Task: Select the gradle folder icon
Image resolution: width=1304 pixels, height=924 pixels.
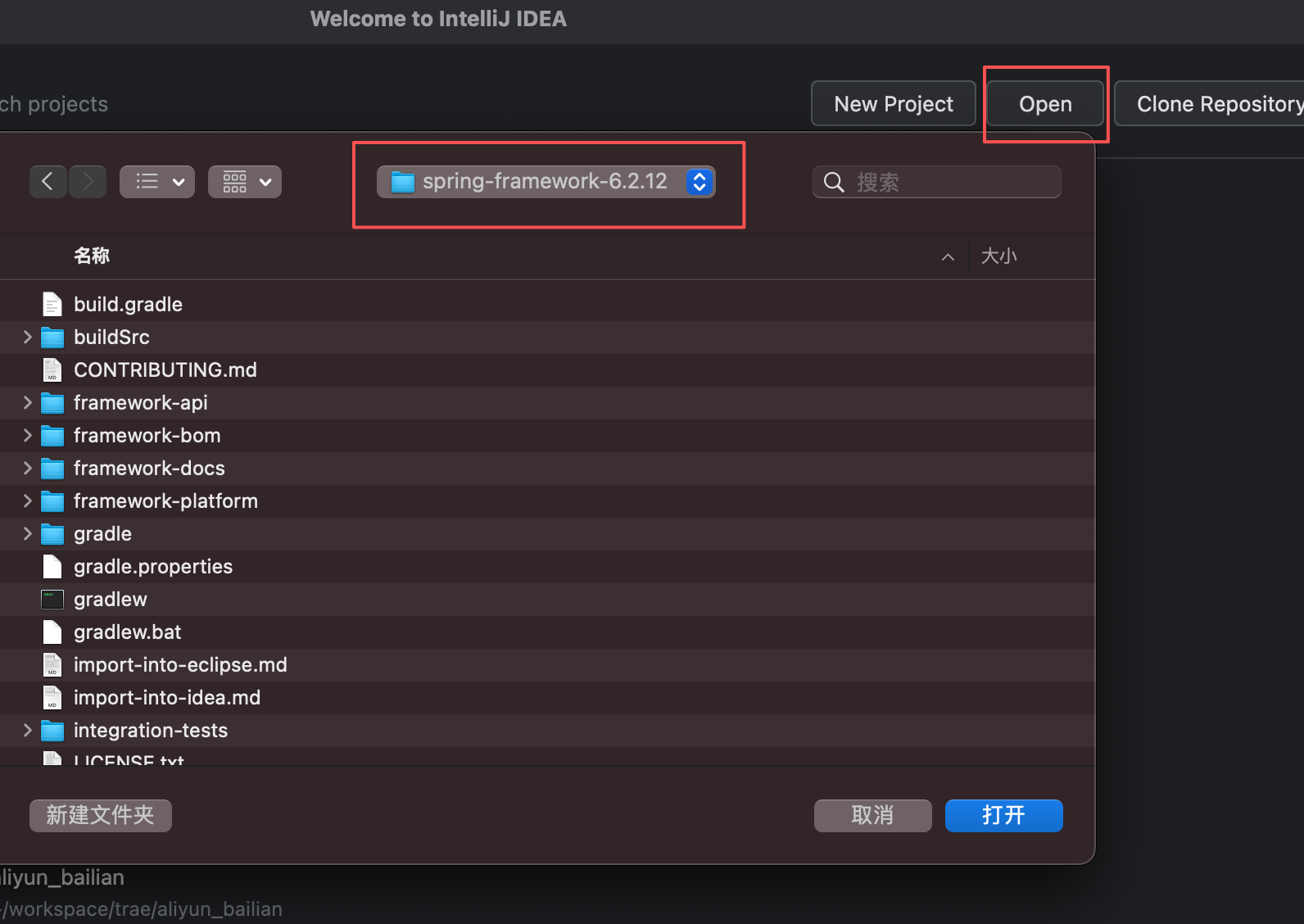Action: [x=52, y=534]
